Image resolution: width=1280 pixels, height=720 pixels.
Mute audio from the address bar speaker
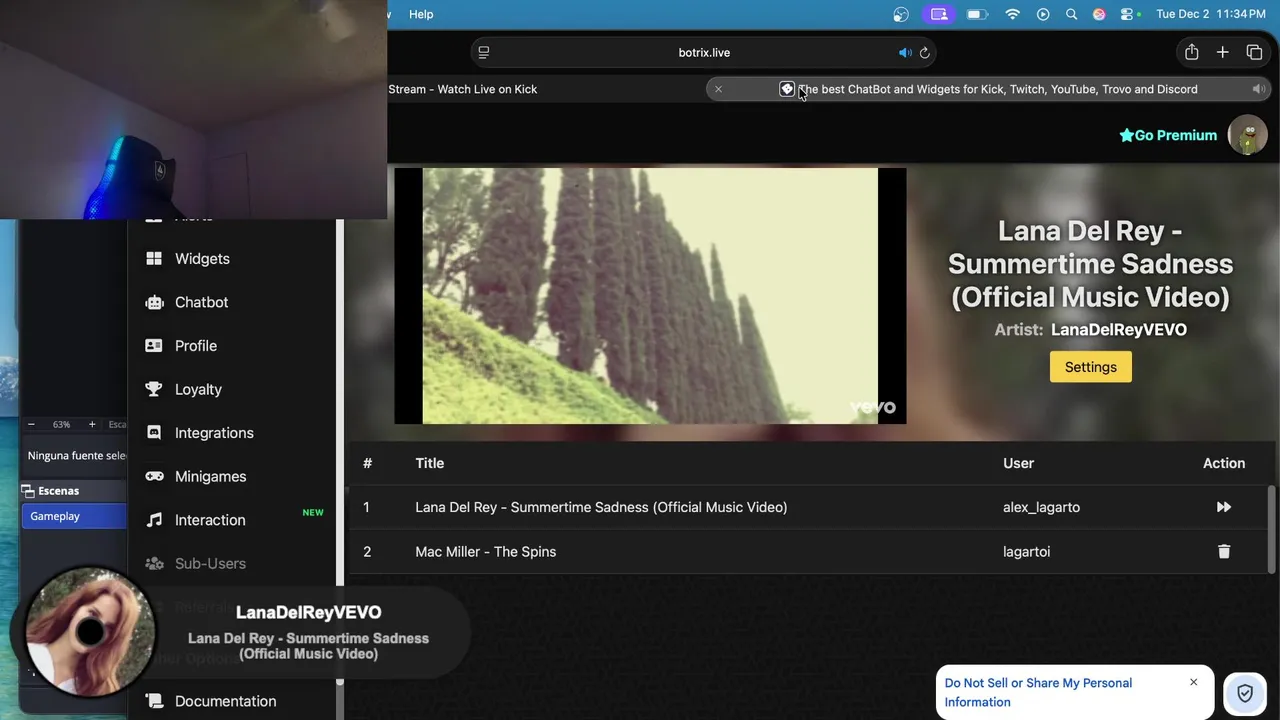905,53
